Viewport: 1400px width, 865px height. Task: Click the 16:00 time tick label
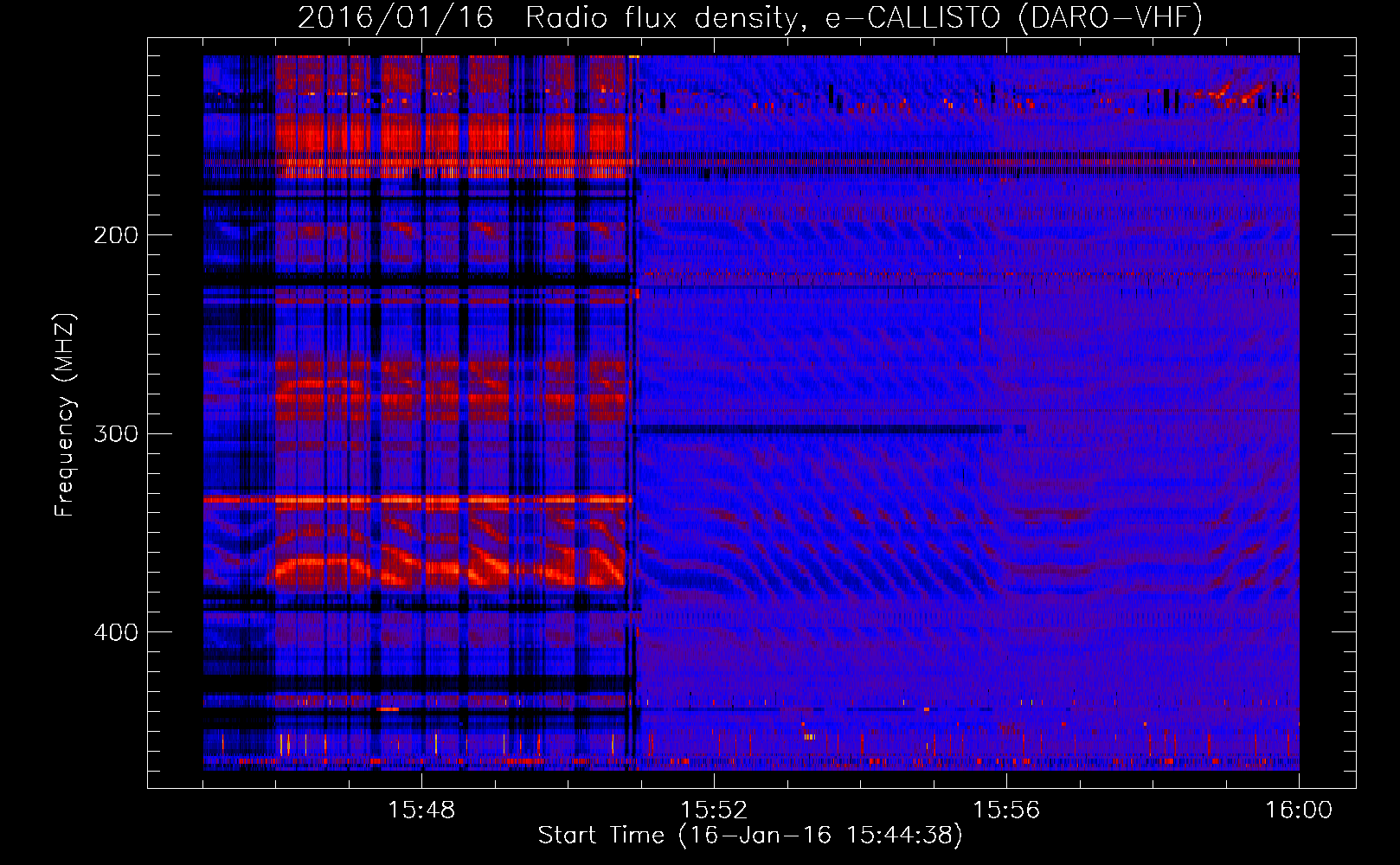(1299, 811)
